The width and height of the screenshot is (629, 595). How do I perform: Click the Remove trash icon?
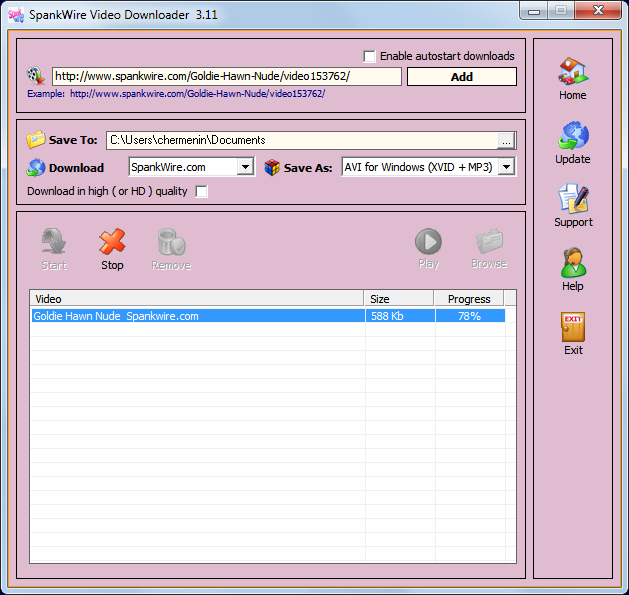[171, 242]
